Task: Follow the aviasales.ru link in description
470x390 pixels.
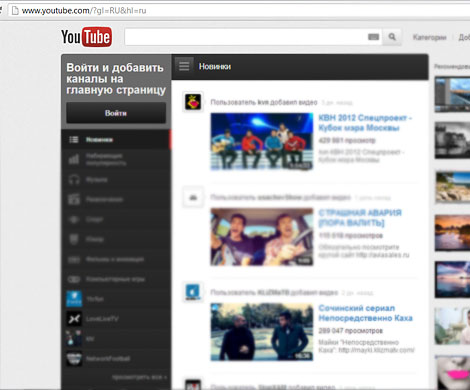Action: point(383,255)
